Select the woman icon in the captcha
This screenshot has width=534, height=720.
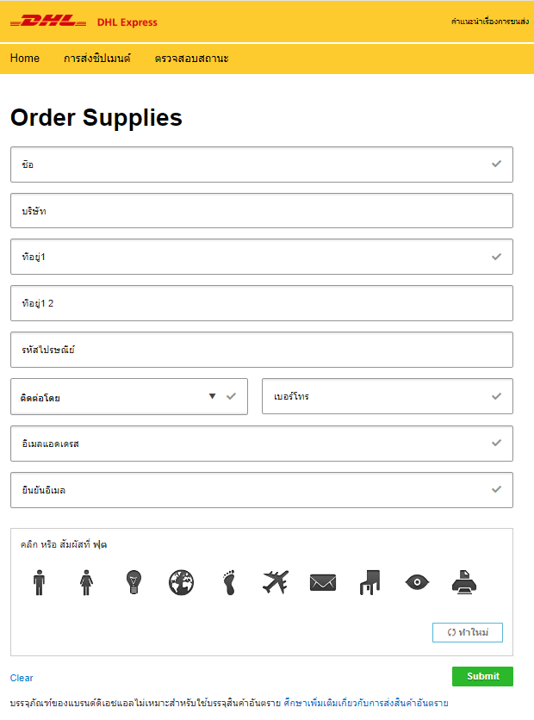86,582
